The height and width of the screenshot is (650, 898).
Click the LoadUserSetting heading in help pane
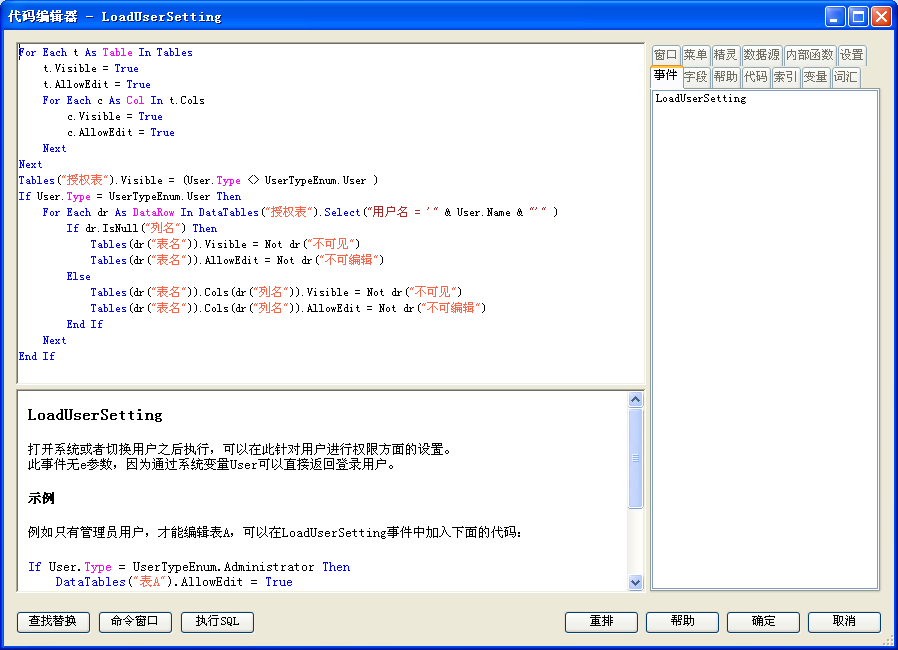coord(95,415)
